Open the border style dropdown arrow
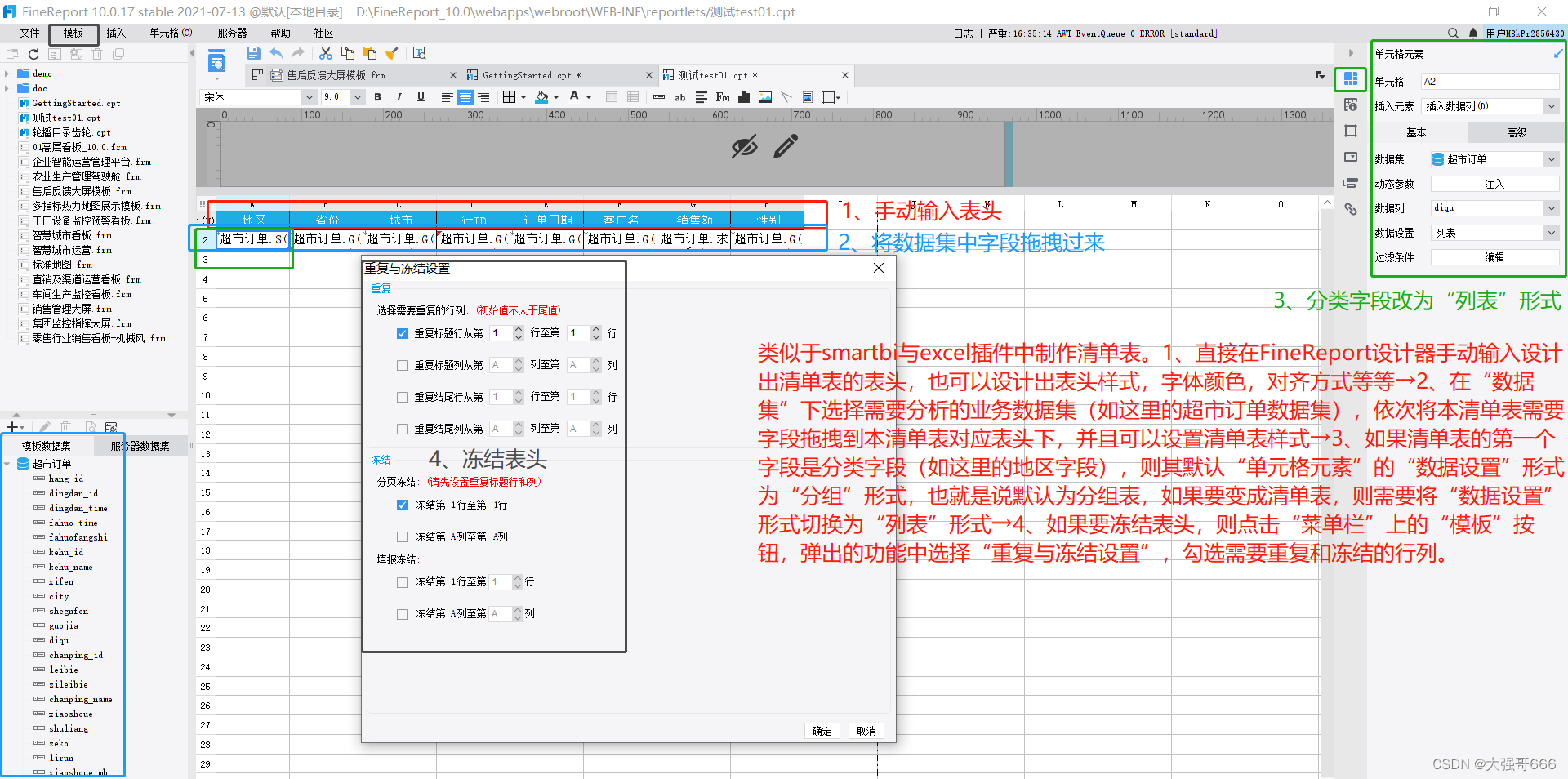This screenshot has width=1568, height=779. (523, 97)
